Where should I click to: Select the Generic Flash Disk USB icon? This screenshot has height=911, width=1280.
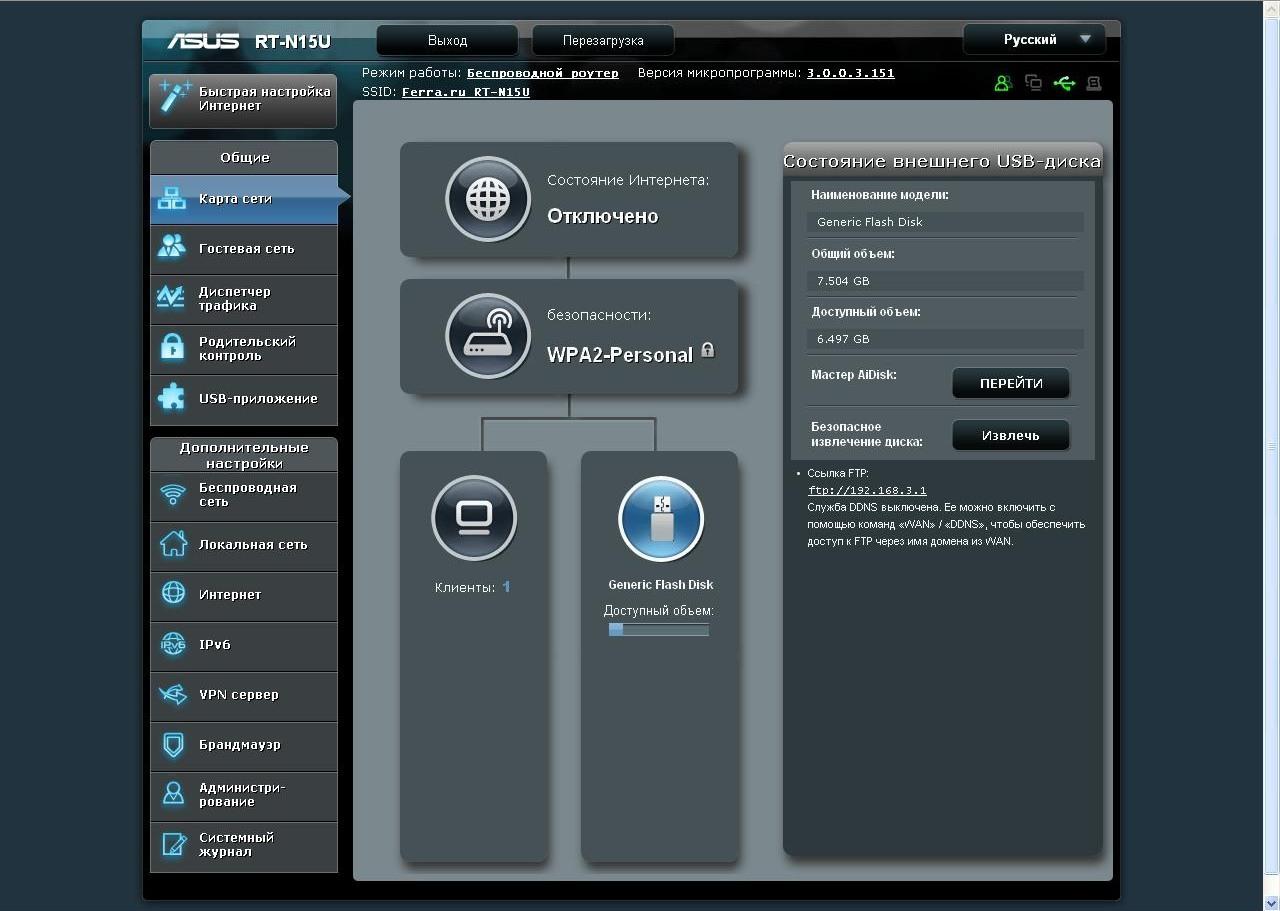click(x=661, y=519)
